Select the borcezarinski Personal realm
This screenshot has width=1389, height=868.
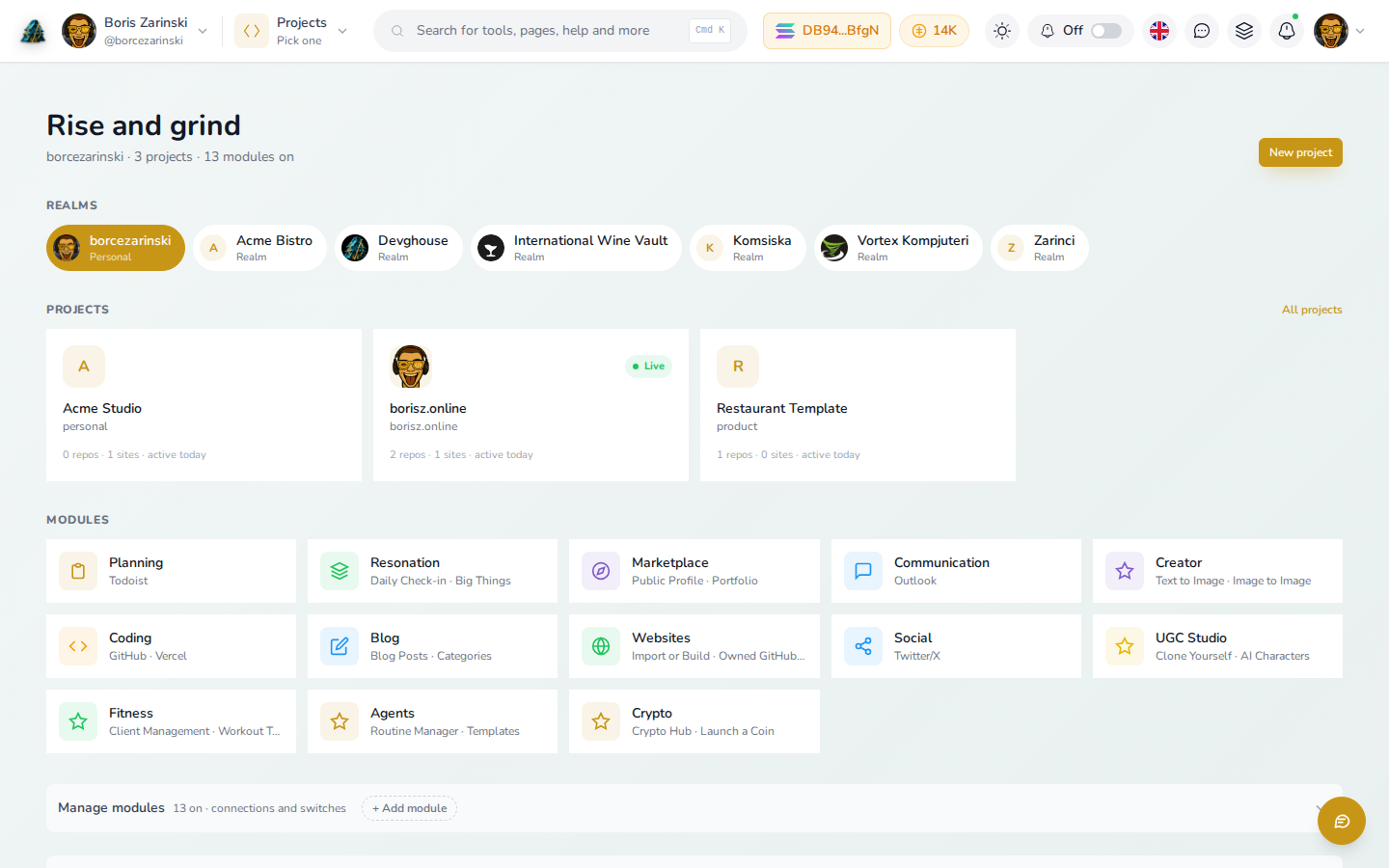(116, 248)
